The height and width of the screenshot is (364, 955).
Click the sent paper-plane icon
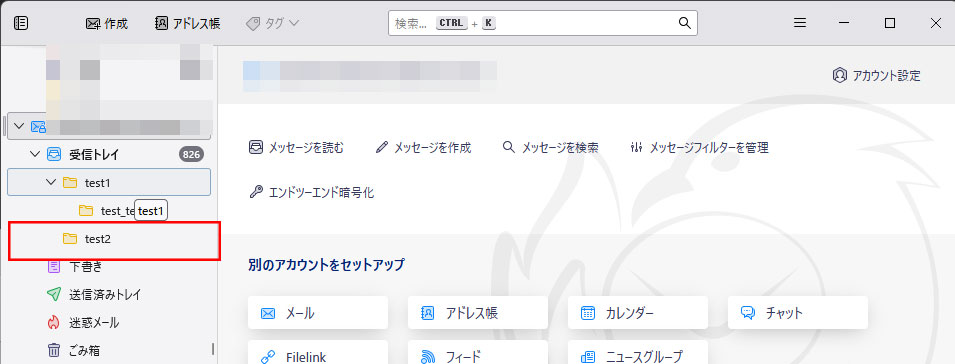point(54,295)
